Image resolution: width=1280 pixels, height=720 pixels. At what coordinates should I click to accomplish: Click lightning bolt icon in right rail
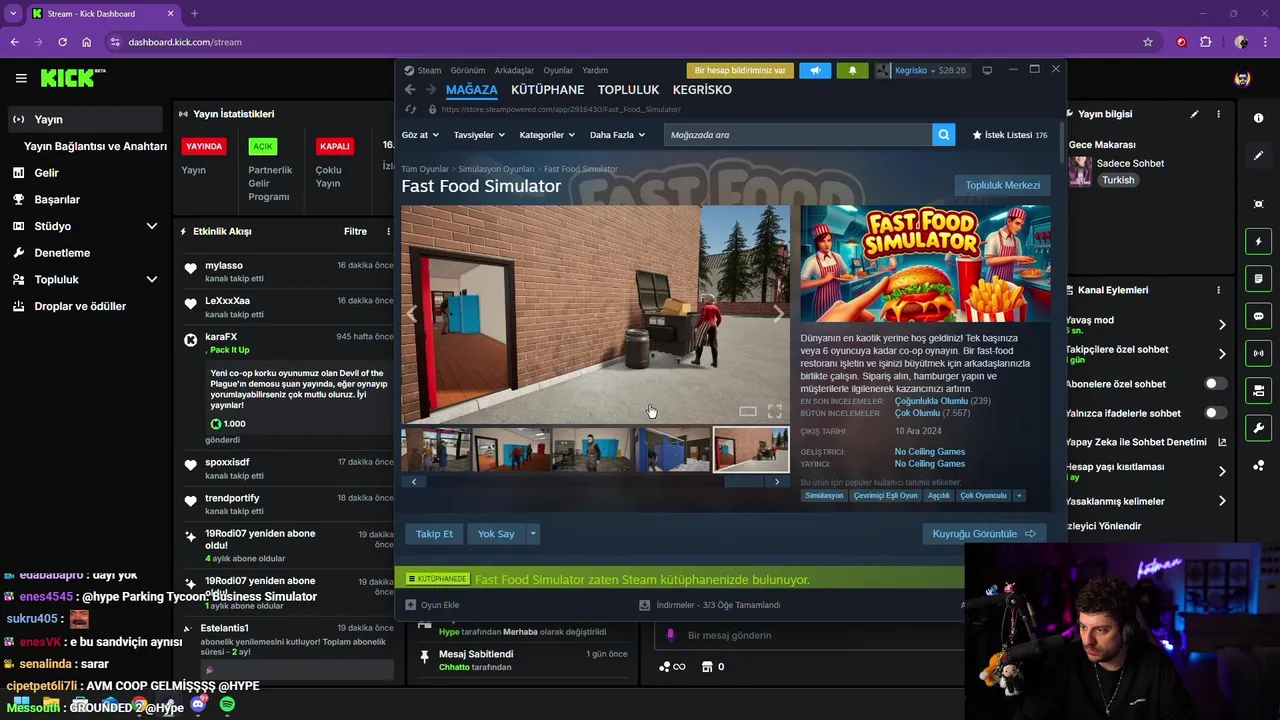(1258, 241)
